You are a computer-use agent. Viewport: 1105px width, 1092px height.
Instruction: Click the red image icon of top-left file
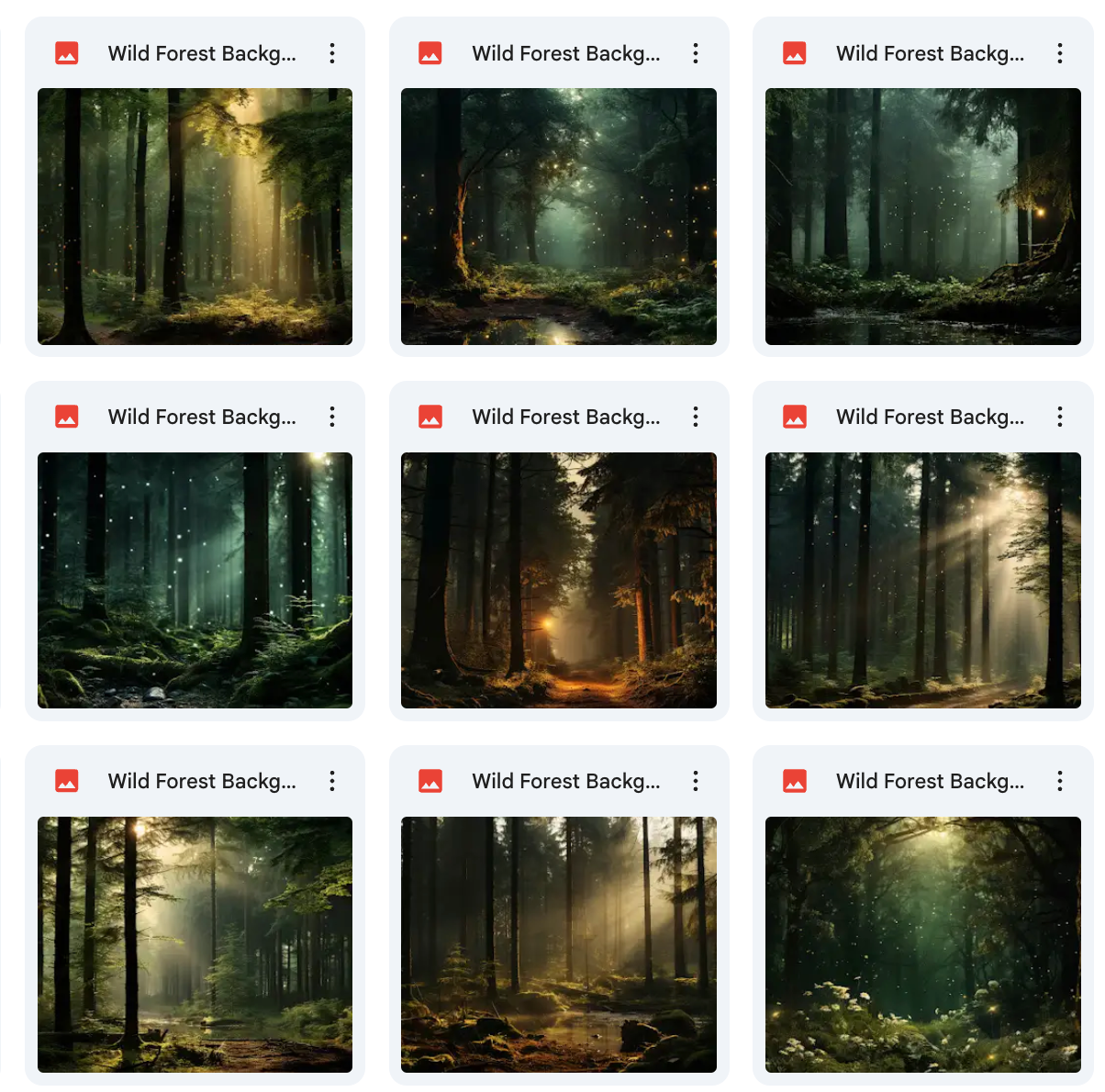click(67, 53)
